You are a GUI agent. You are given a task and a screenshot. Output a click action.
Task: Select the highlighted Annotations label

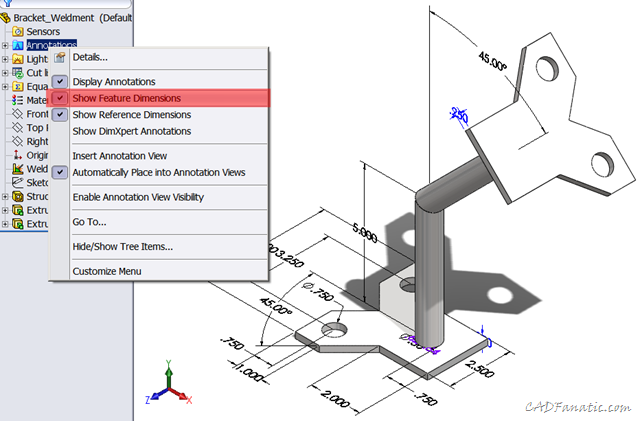point(51,43)
